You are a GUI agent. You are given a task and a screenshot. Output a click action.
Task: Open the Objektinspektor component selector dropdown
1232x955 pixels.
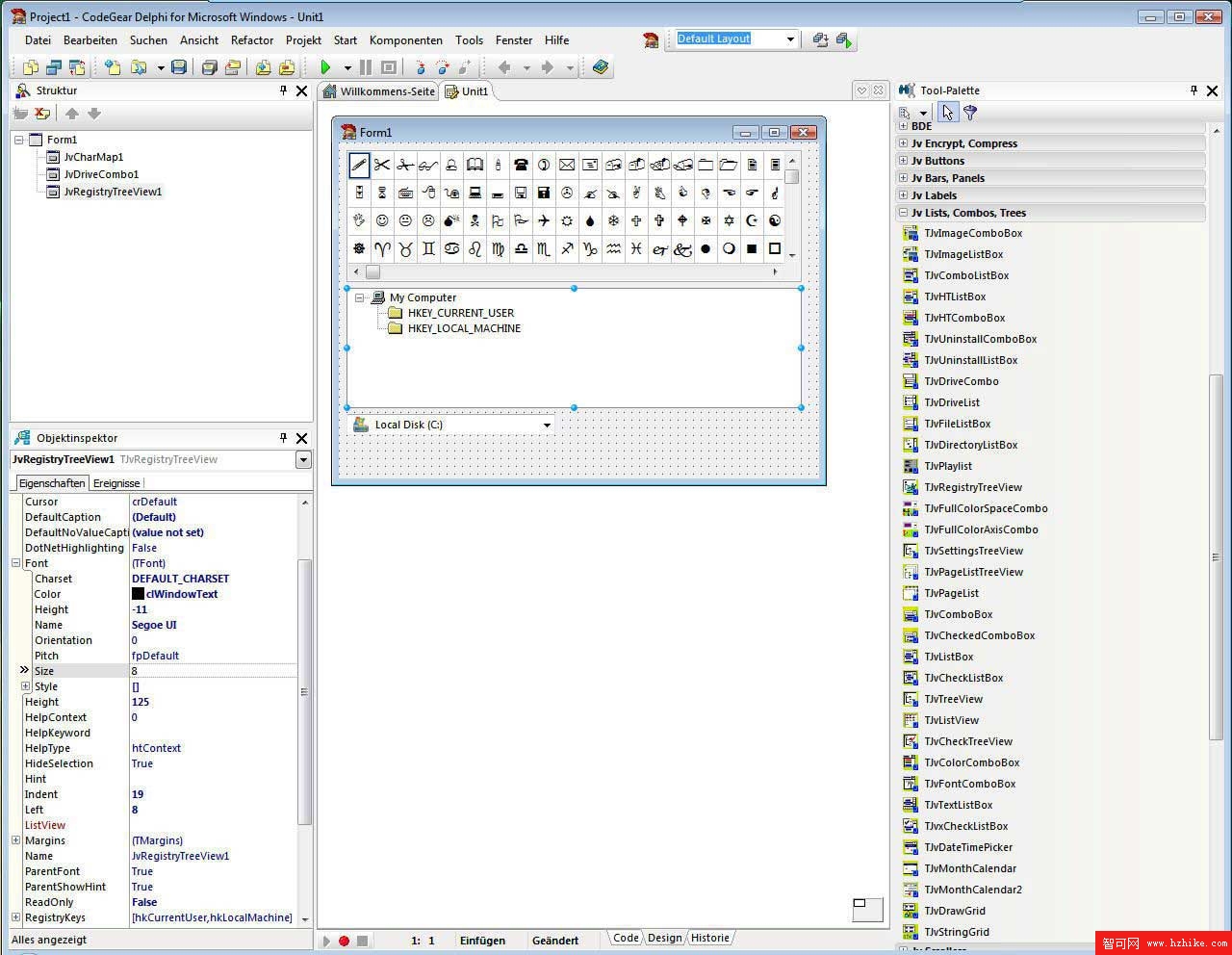point(303,460)
